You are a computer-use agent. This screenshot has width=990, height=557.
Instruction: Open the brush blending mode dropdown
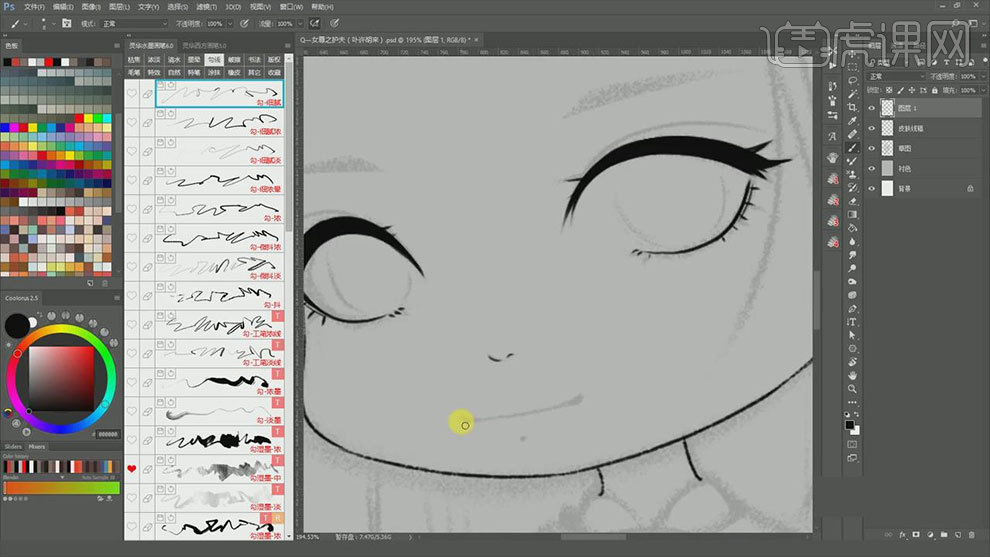[x=134, y=23]
